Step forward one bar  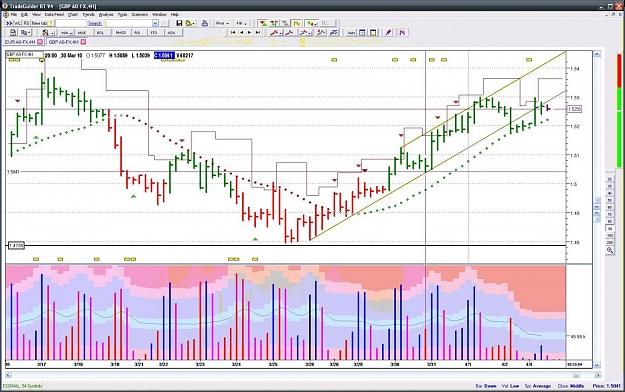click(250, 33)
